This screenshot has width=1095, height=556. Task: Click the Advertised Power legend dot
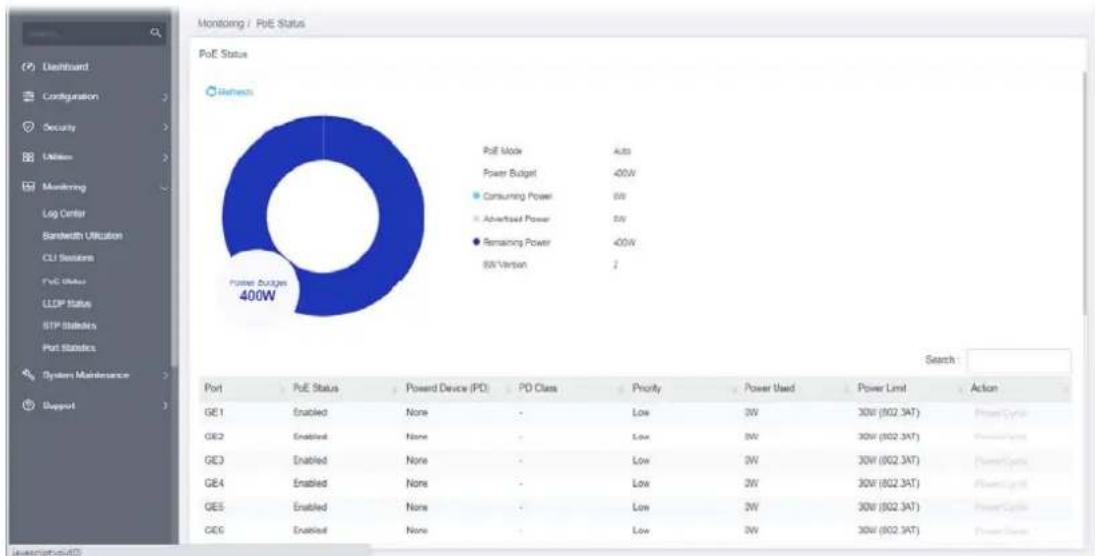[475, 219]
